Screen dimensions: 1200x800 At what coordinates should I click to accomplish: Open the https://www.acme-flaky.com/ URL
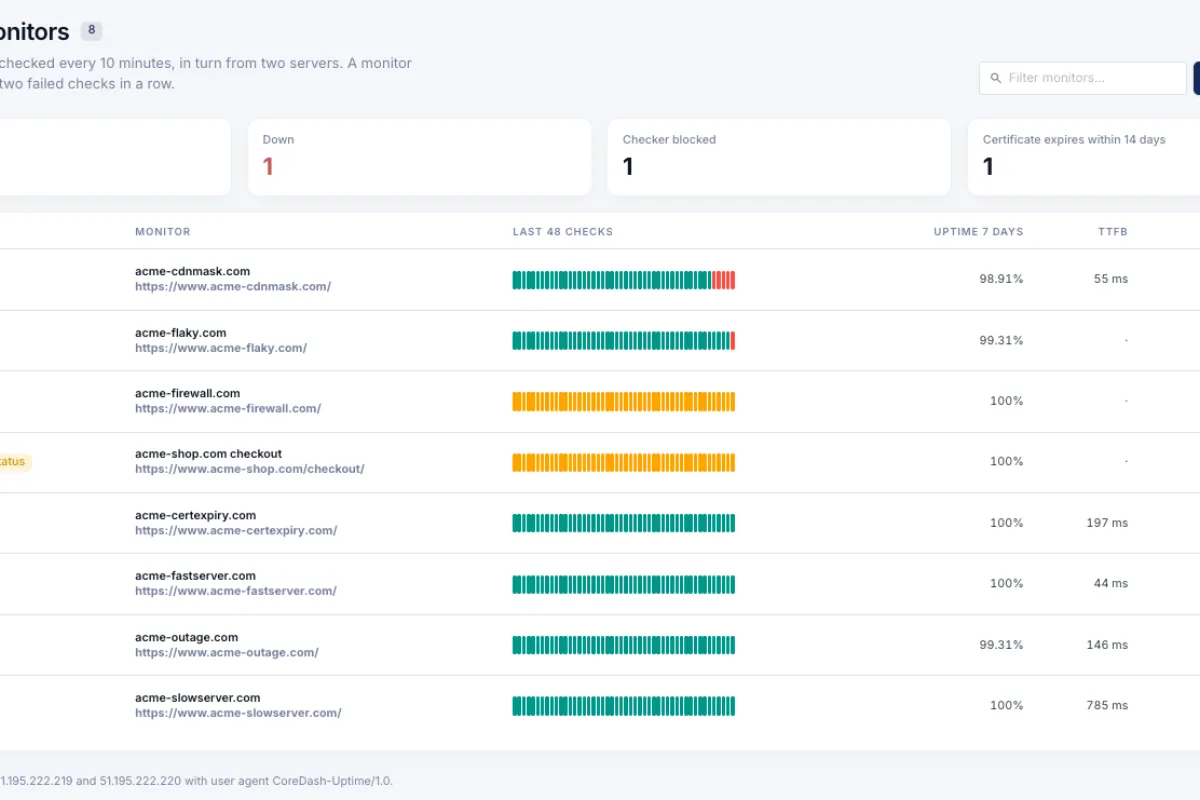(221, 348)
